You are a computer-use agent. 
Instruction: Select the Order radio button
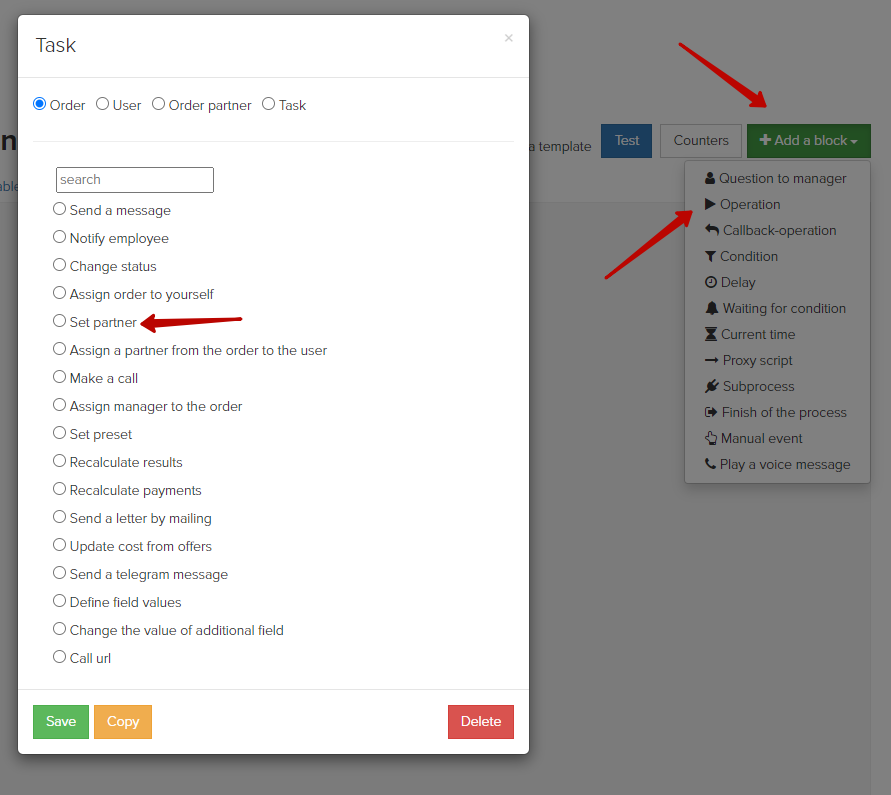coord(39,104)
